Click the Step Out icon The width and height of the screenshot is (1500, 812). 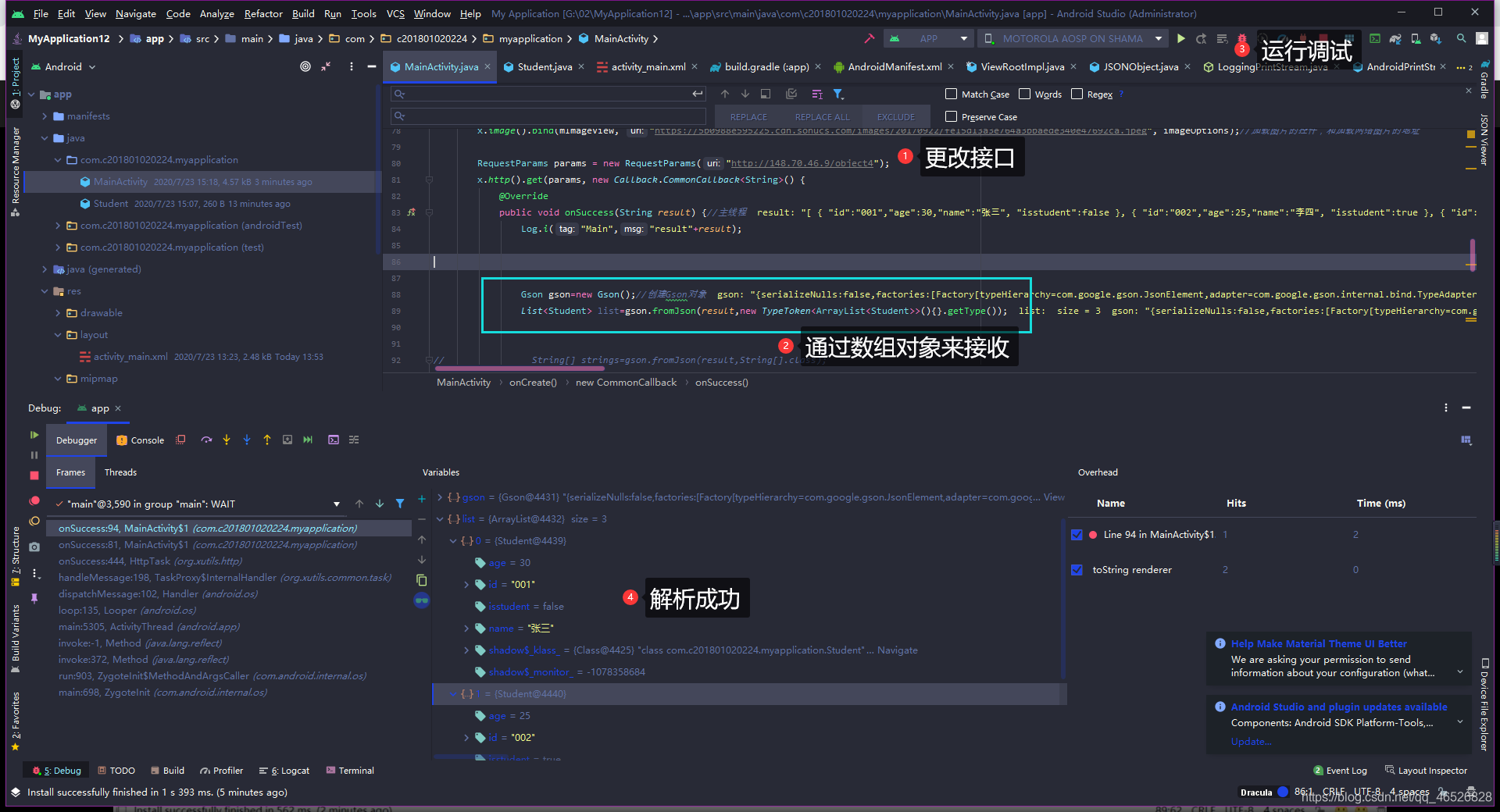[267, 440]
